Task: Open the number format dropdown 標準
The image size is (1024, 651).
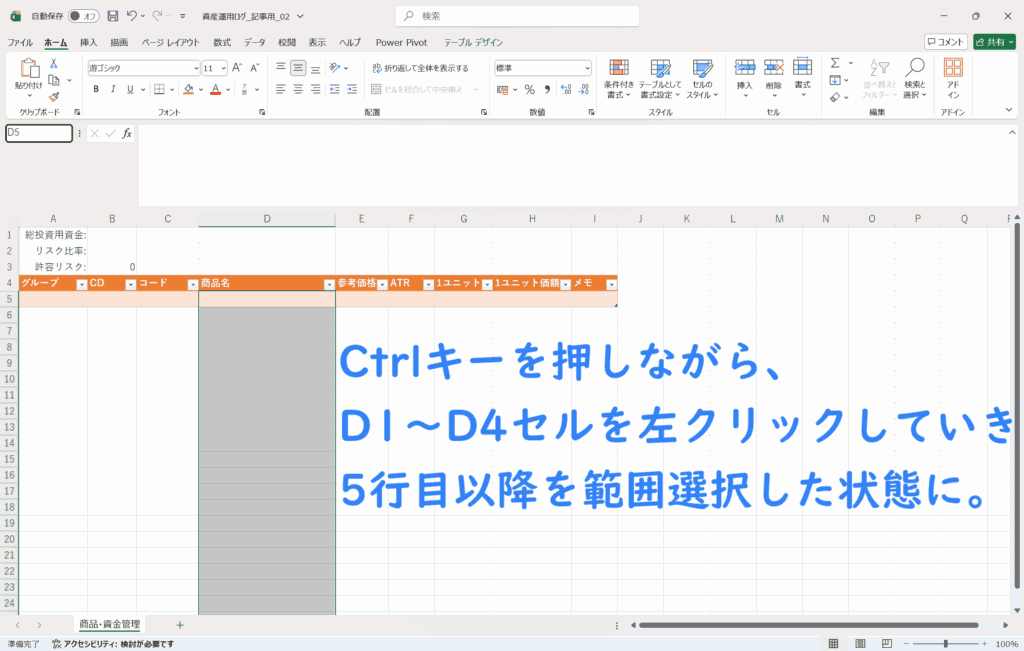Action: 542,68
